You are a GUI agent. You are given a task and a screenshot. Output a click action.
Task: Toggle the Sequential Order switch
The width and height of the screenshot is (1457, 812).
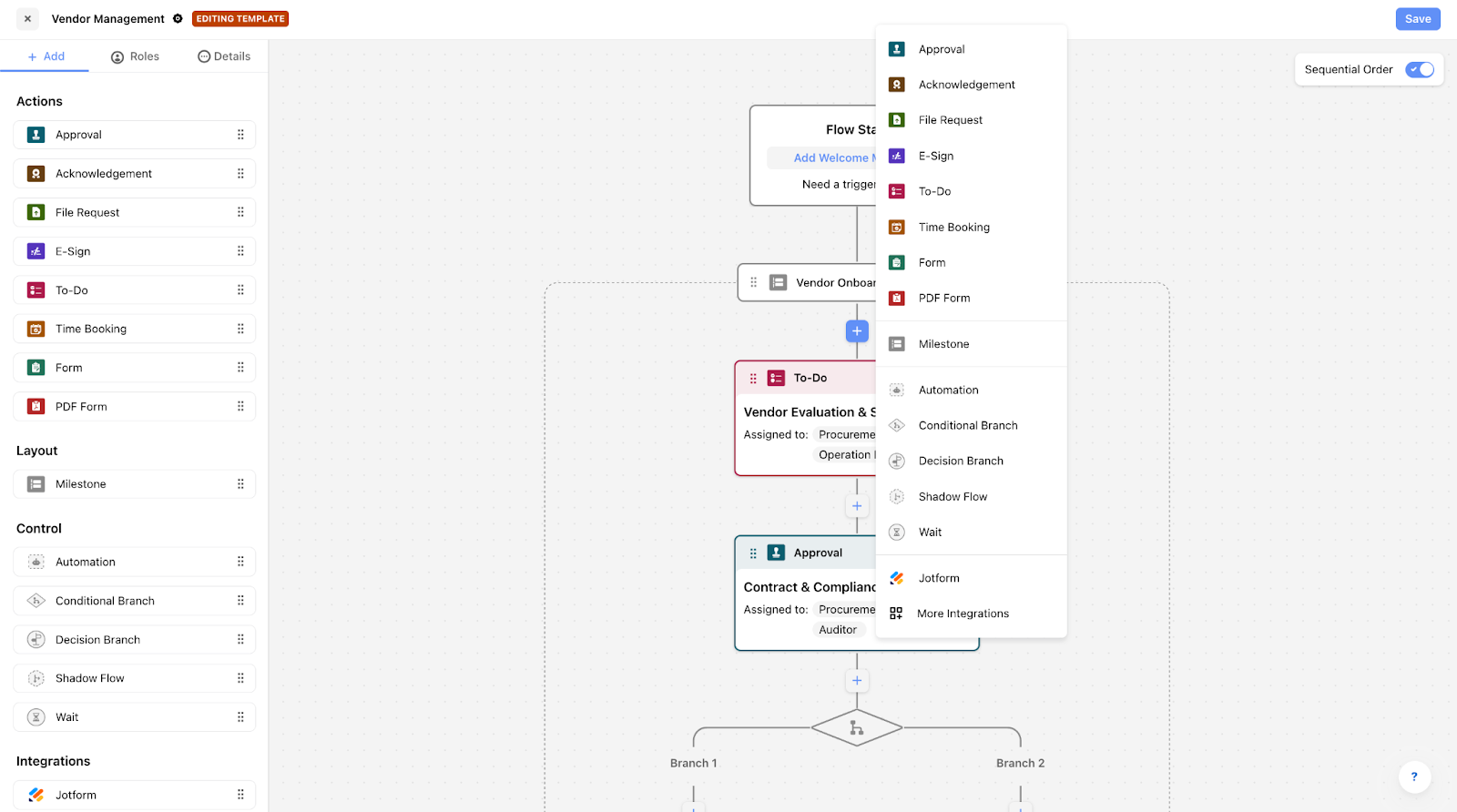point(1419,69)
